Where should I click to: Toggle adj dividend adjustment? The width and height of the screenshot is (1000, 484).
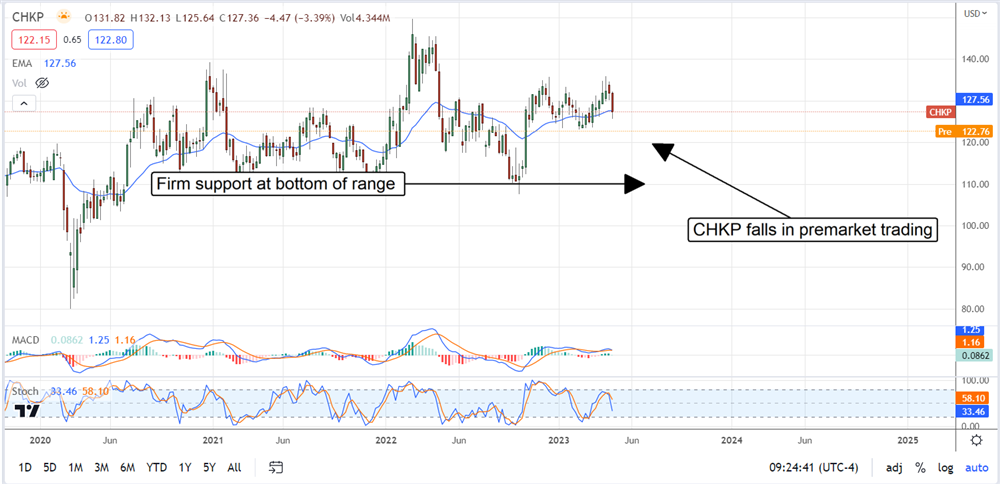point(894,467)
